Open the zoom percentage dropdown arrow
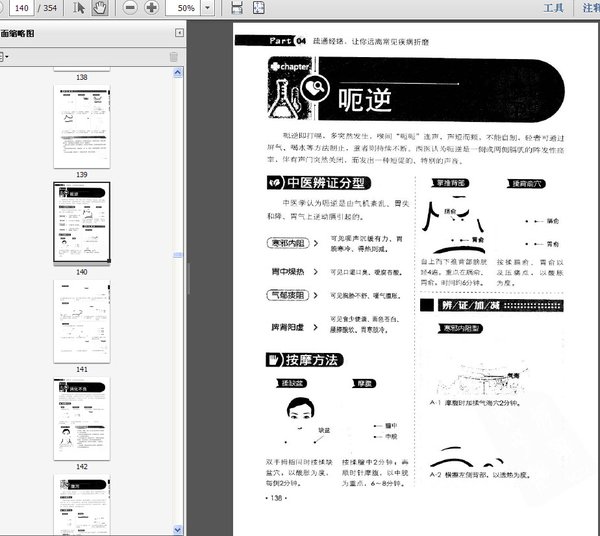This screenshot has height=536, width=600. click(208, 8)
